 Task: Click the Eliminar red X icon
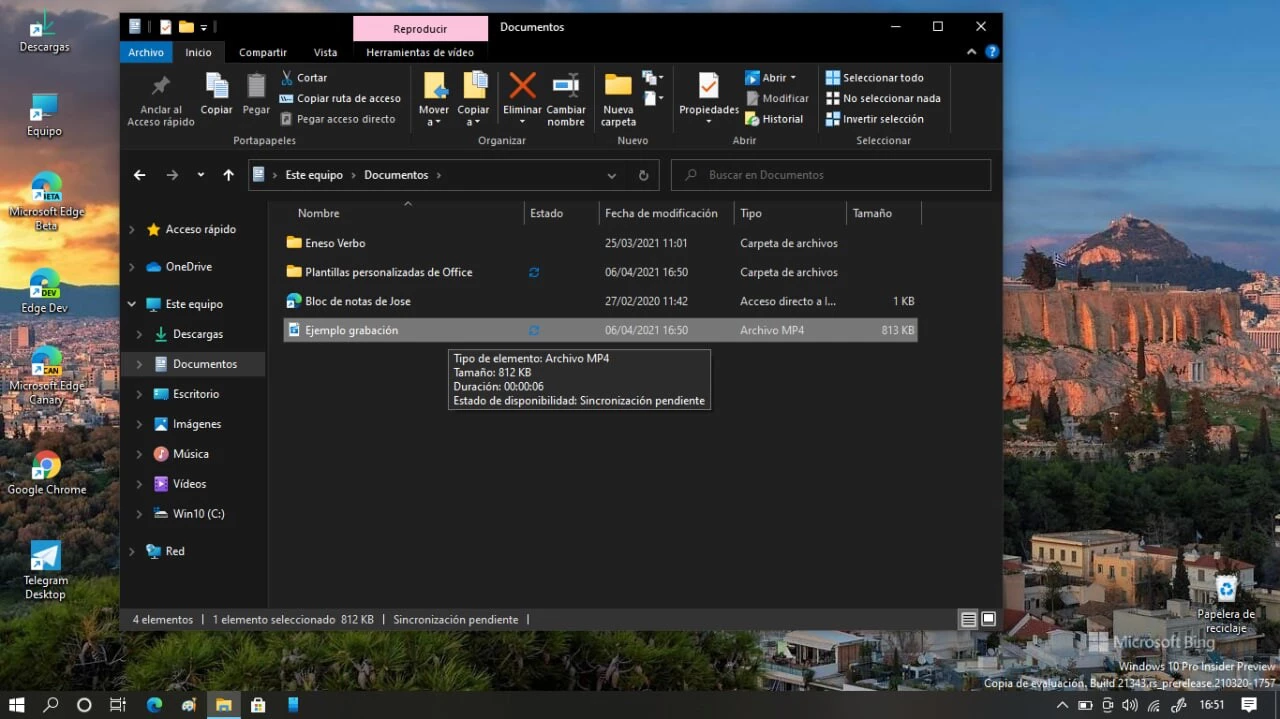[x=522, y=87]
